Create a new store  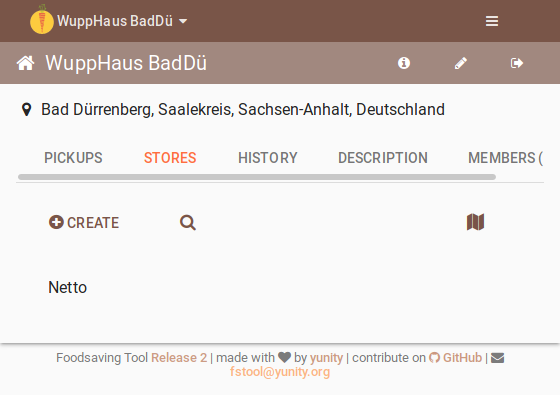point(84,222)
